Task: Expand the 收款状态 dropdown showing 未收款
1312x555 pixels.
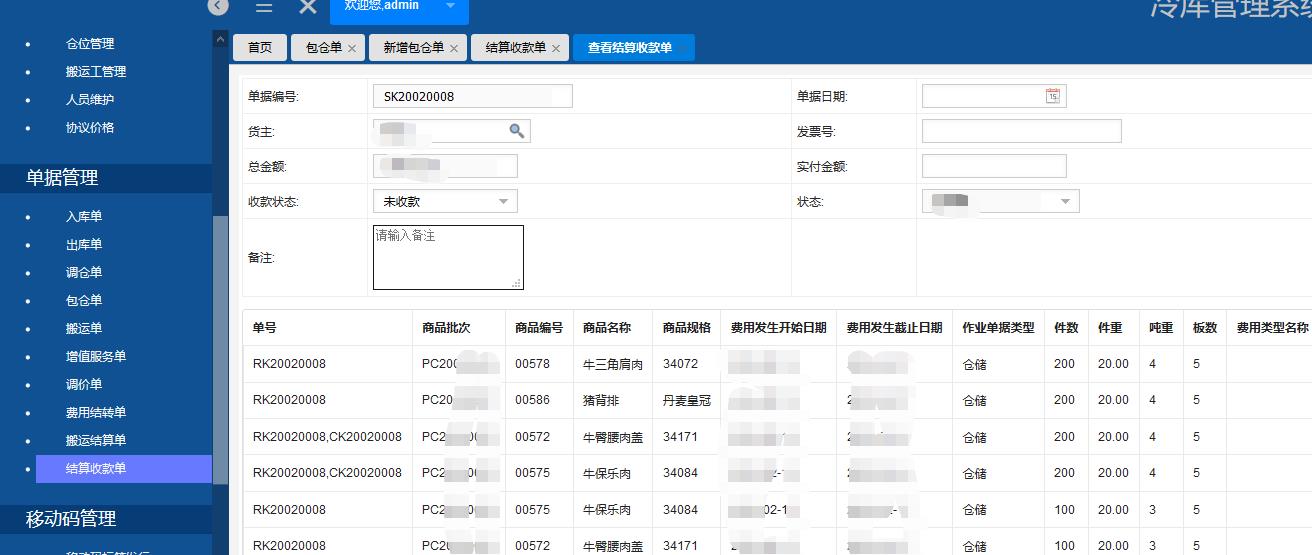Action: [445, 201]
